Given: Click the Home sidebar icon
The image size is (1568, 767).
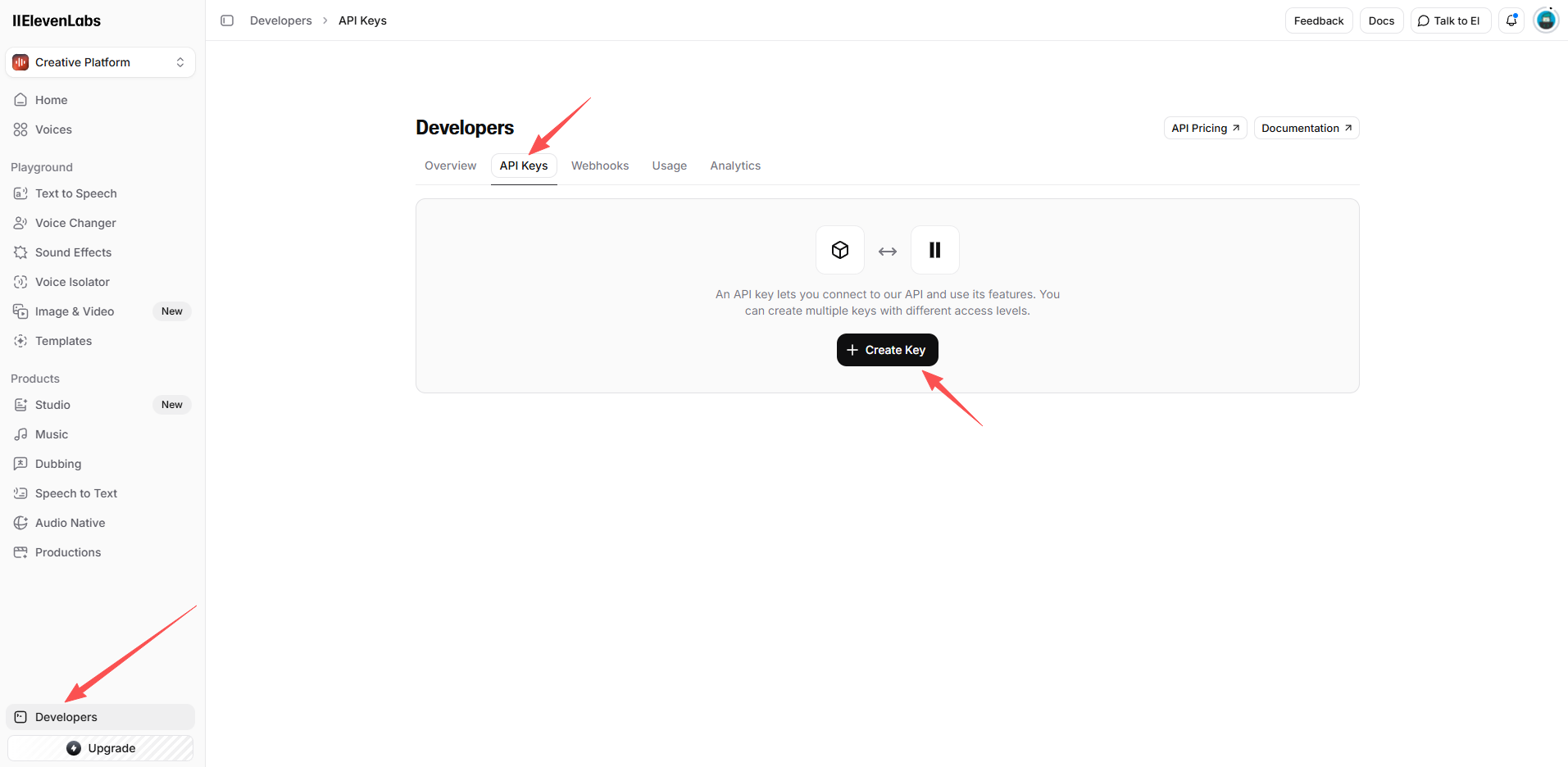Looking at the screenshot, I should pos(20,100).
